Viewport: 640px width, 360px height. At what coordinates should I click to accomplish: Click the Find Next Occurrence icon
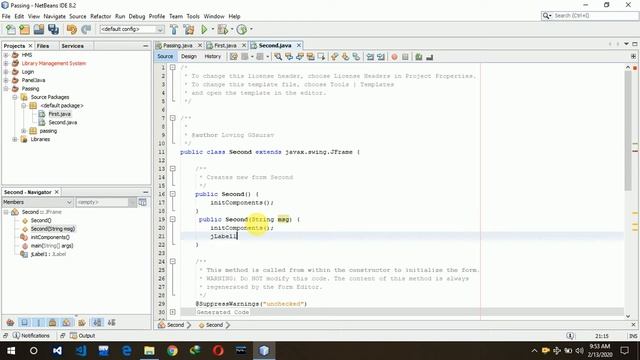pyautogui.click(x=300, y=57)
